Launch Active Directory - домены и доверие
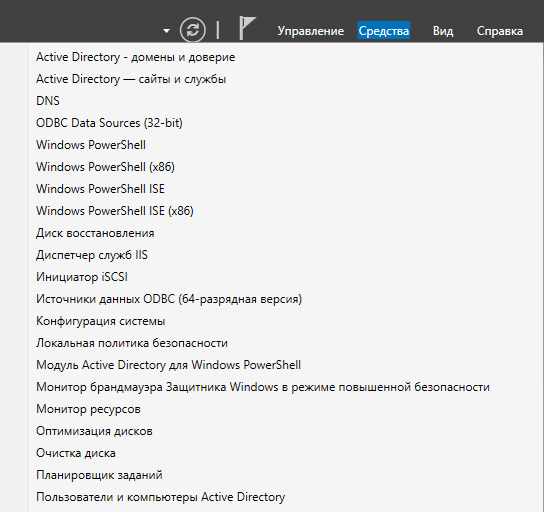Viewport: 544px width, 512px height. pyautogui.click(x=136, y=57)
